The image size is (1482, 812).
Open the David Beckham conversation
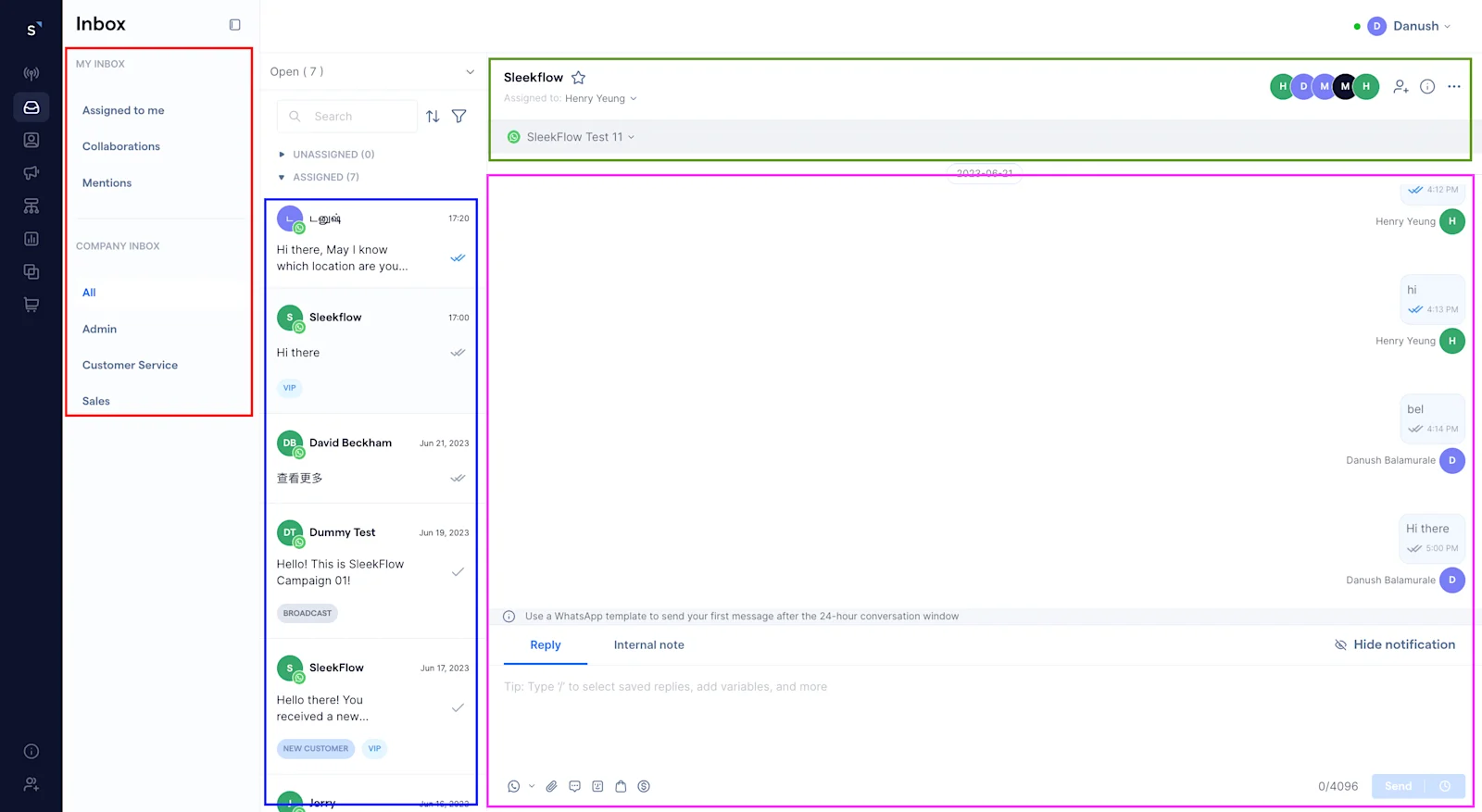point(371,460)
